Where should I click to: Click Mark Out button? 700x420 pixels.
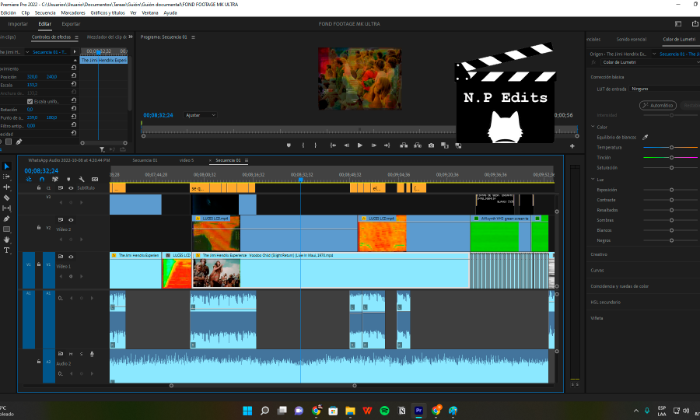[316, 146]
